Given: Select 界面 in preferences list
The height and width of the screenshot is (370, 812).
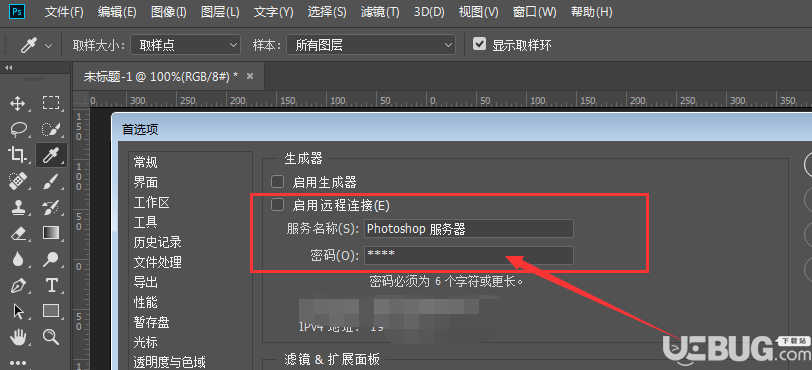Looking at the screenshot, I should tap(146, 182).
